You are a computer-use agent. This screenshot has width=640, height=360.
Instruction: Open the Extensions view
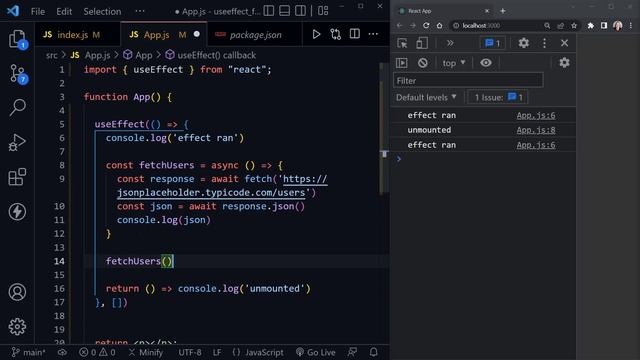click(17, 177)
